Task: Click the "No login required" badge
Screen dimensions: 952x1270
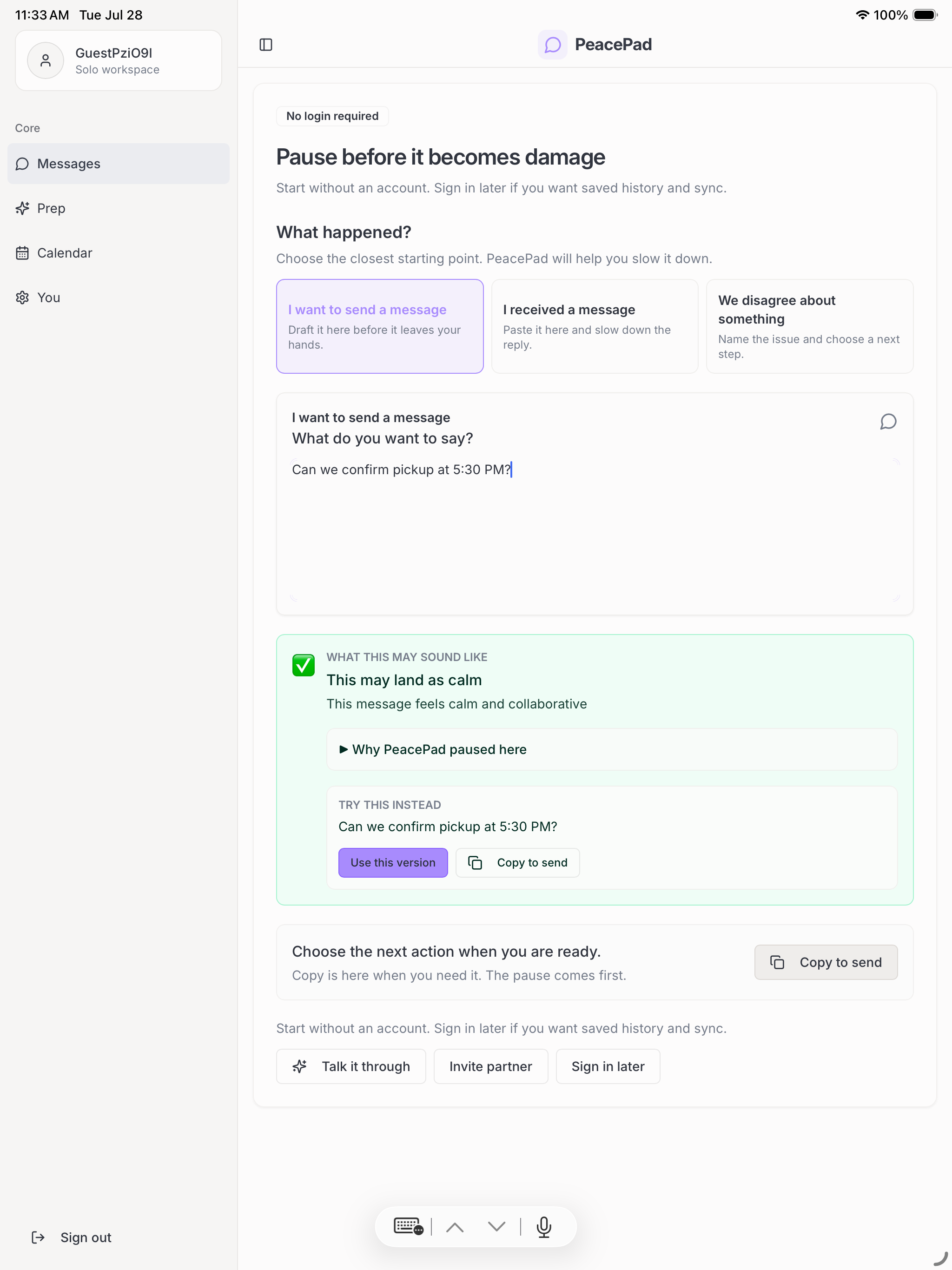Action: [x=332, y=116]
